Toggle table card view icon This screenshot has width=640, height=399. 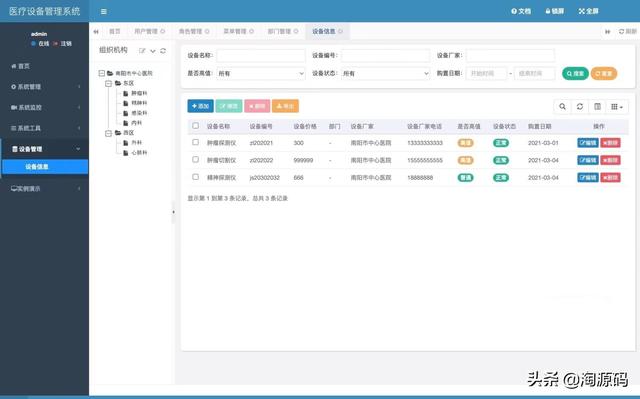coord(597,106)
